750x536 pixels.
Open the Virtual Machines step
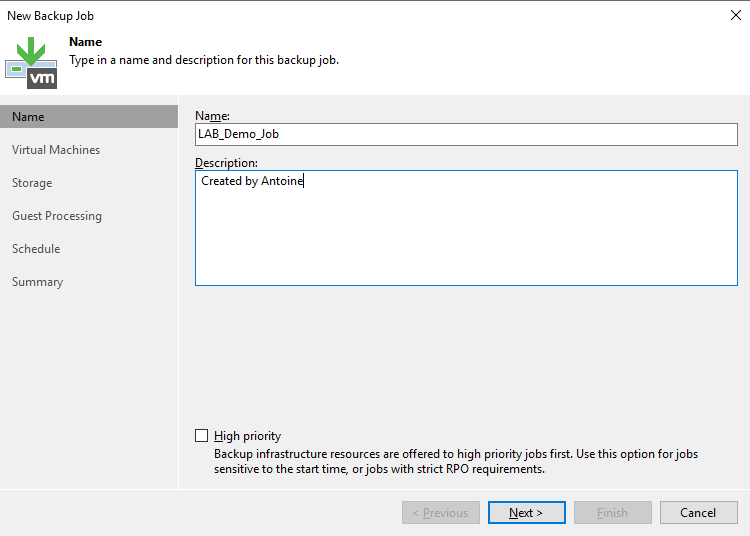click(x=56, y=150)
